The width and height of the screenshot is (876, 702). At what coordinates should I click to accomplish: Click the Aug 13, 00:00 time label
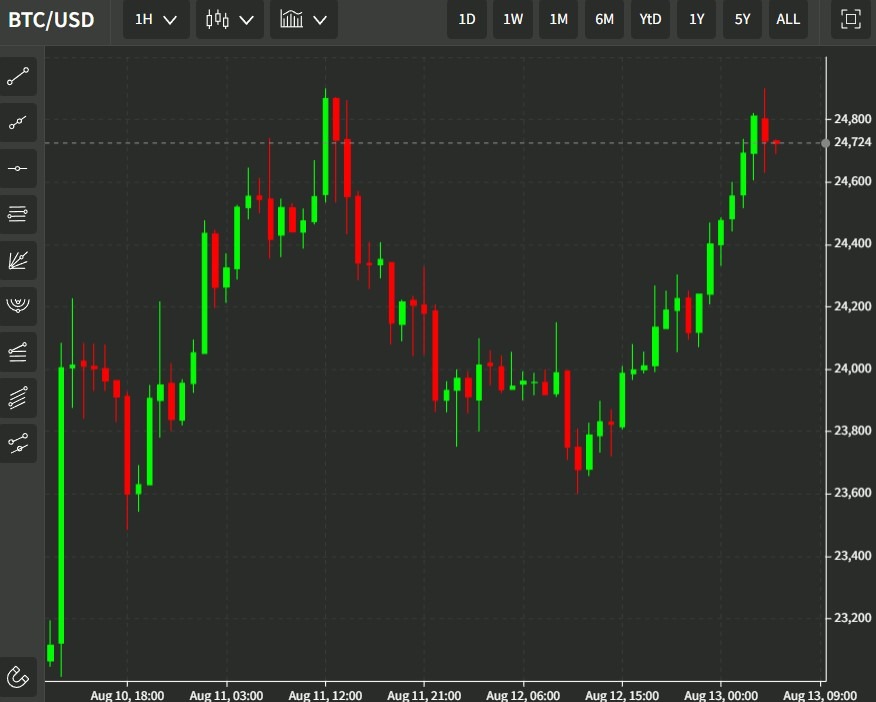click(x=721, y=695)
